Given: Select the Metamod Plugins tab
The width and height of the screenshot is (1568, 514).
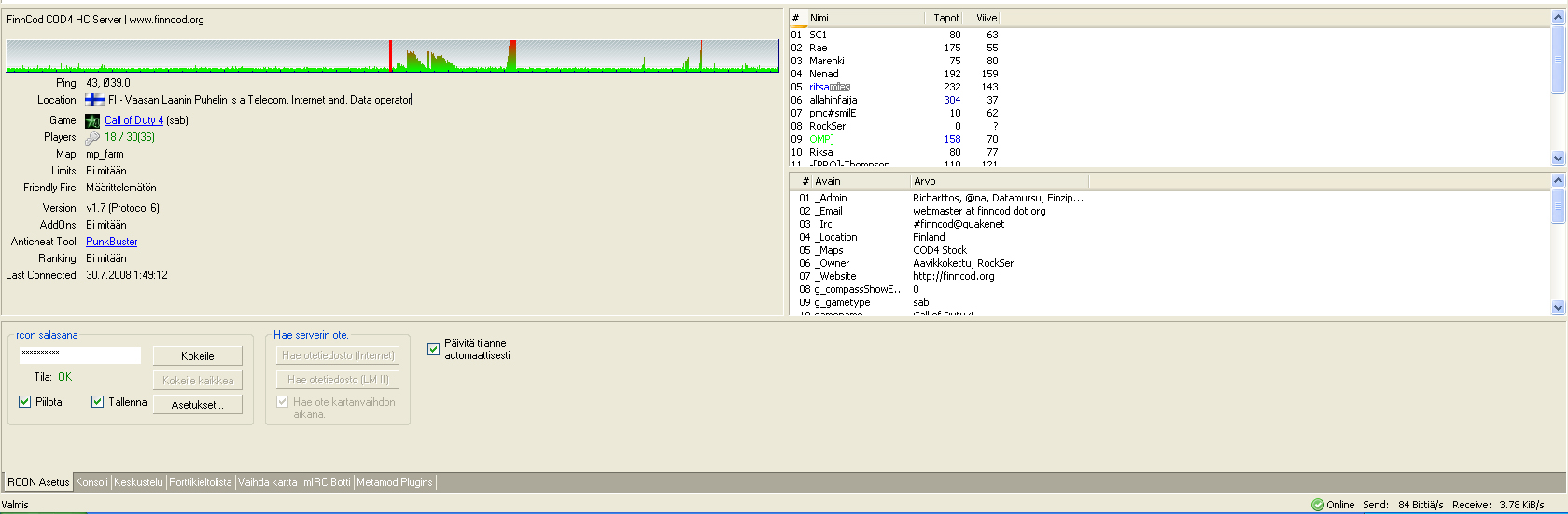Looking at the screenshot, I should tap(394, 482).
